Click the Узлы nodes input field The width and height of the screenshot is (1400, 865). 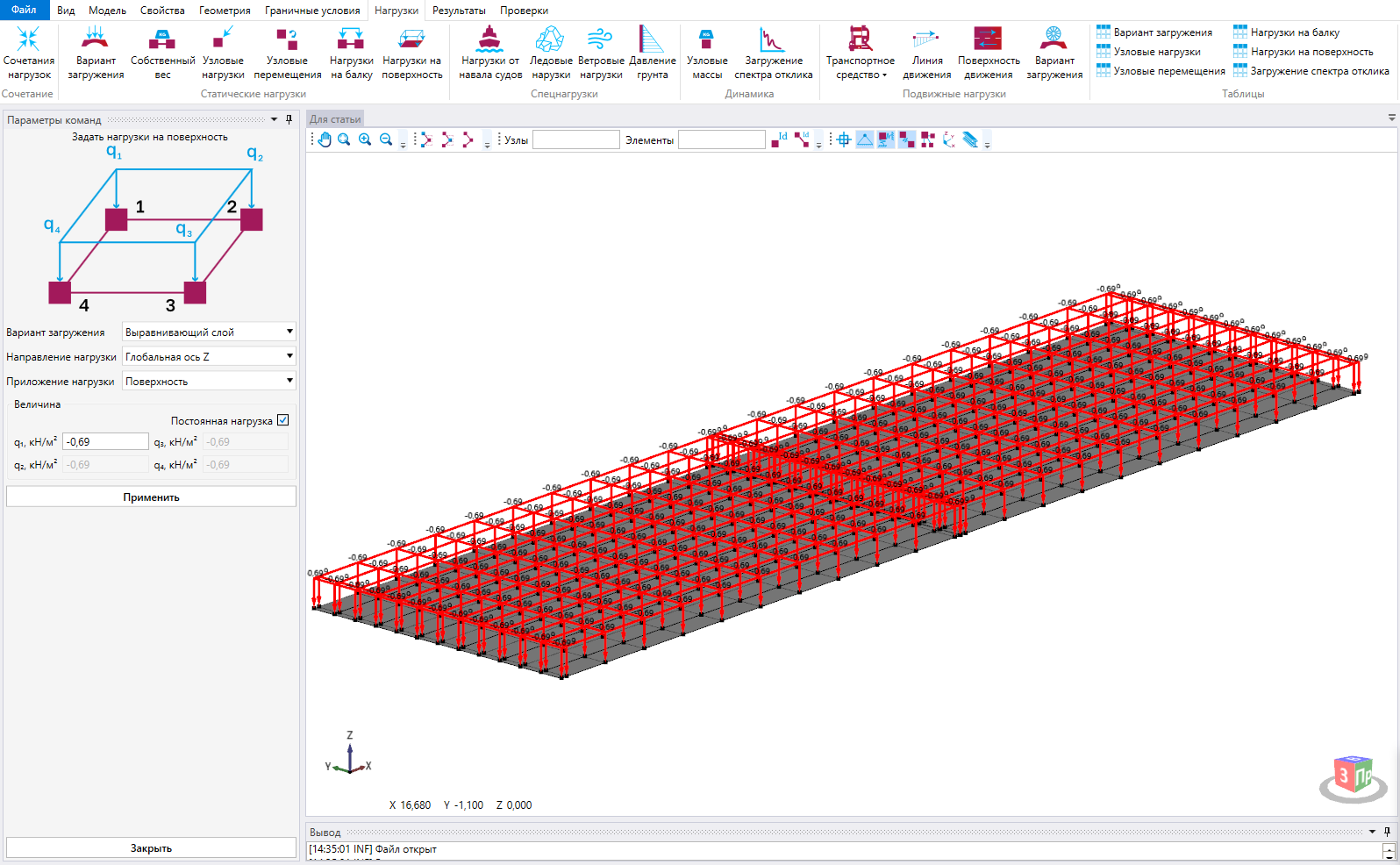point(576,139)
